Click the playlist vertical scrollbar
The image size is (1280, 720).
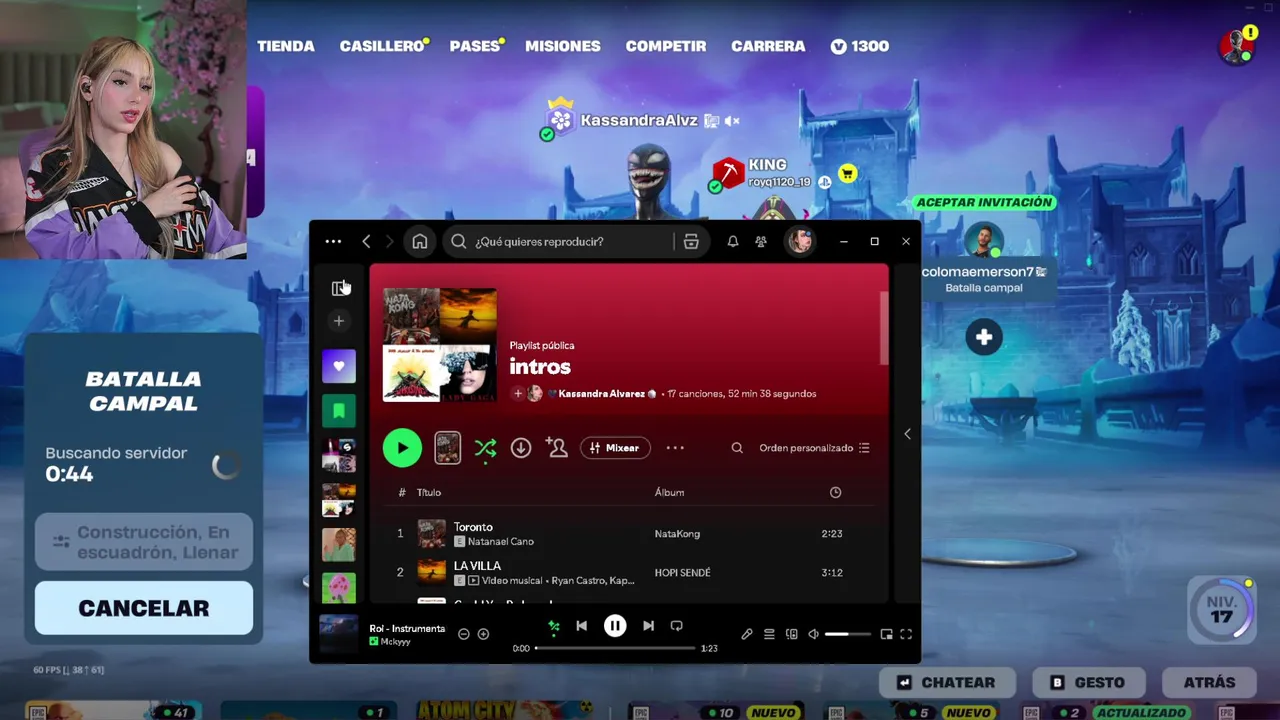point(884,330)
